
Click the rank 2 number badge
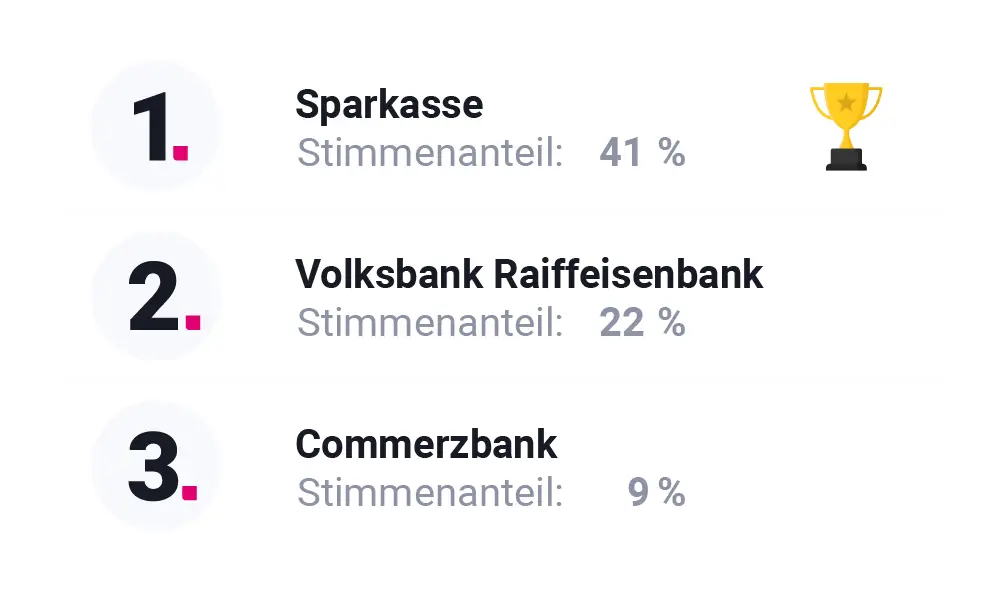tap(156, 296)
